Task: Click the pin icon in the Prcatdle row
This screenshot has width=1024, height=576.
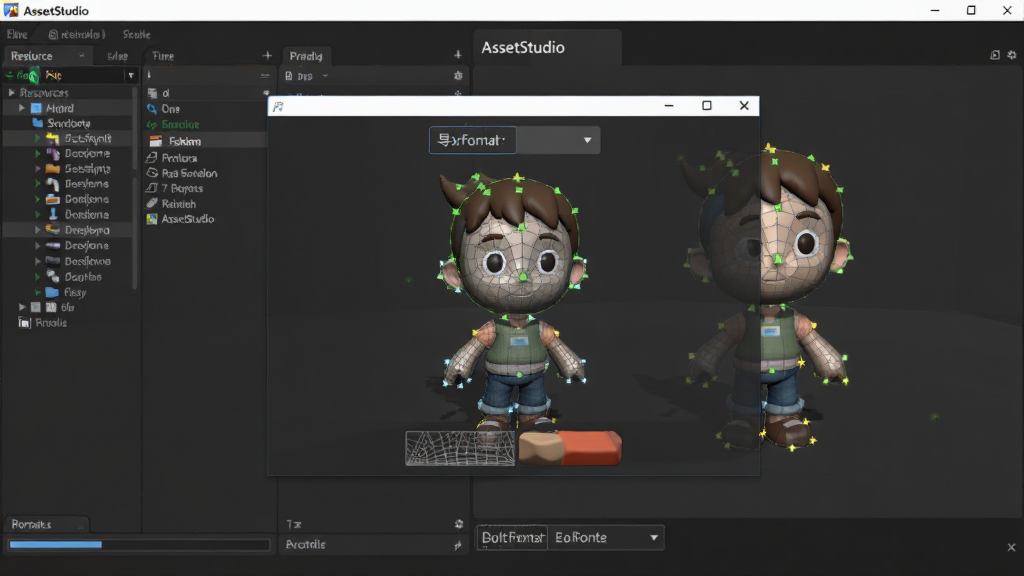Action: point(458,545)
